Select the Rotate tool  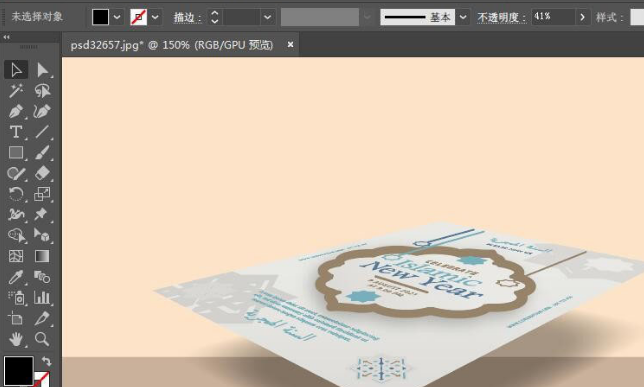click(x=16, y=194)
